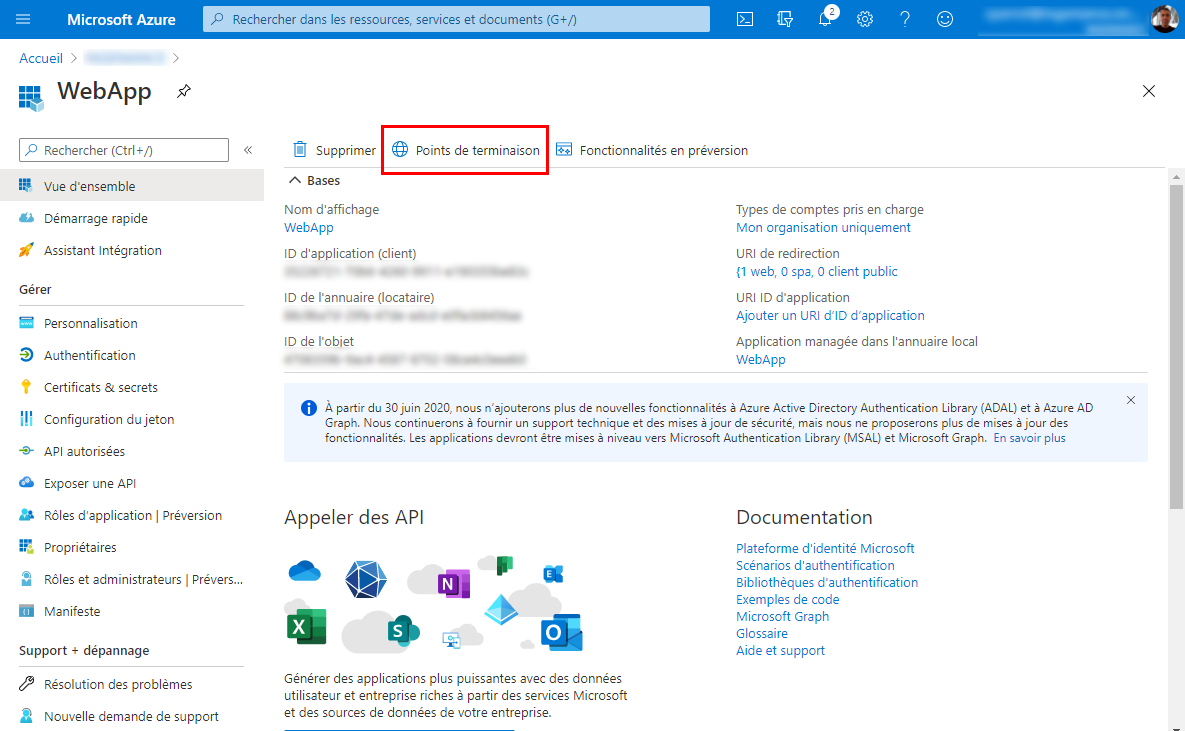Open the feedback smiley icon
This screenshot has height=731, width=1185.
point(945,19)
